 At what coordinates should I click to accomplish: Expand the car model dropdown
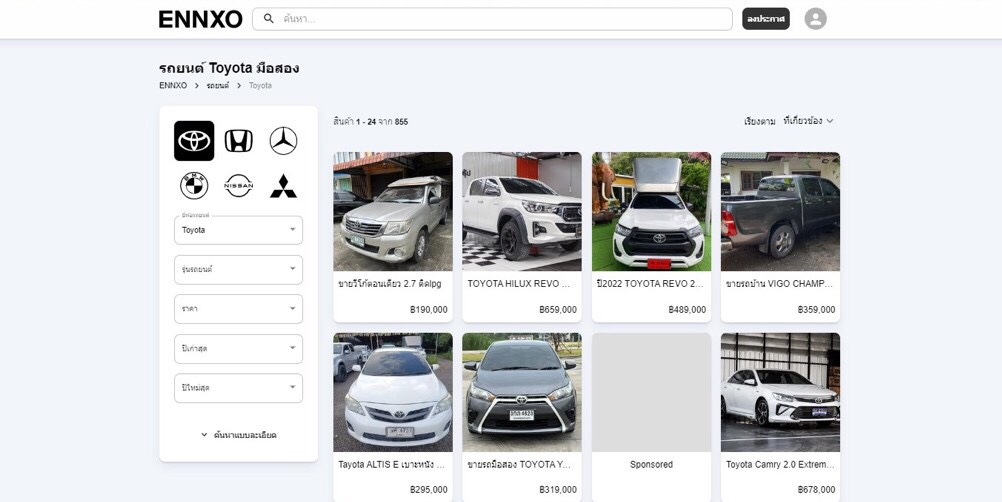tap(238, 269)
